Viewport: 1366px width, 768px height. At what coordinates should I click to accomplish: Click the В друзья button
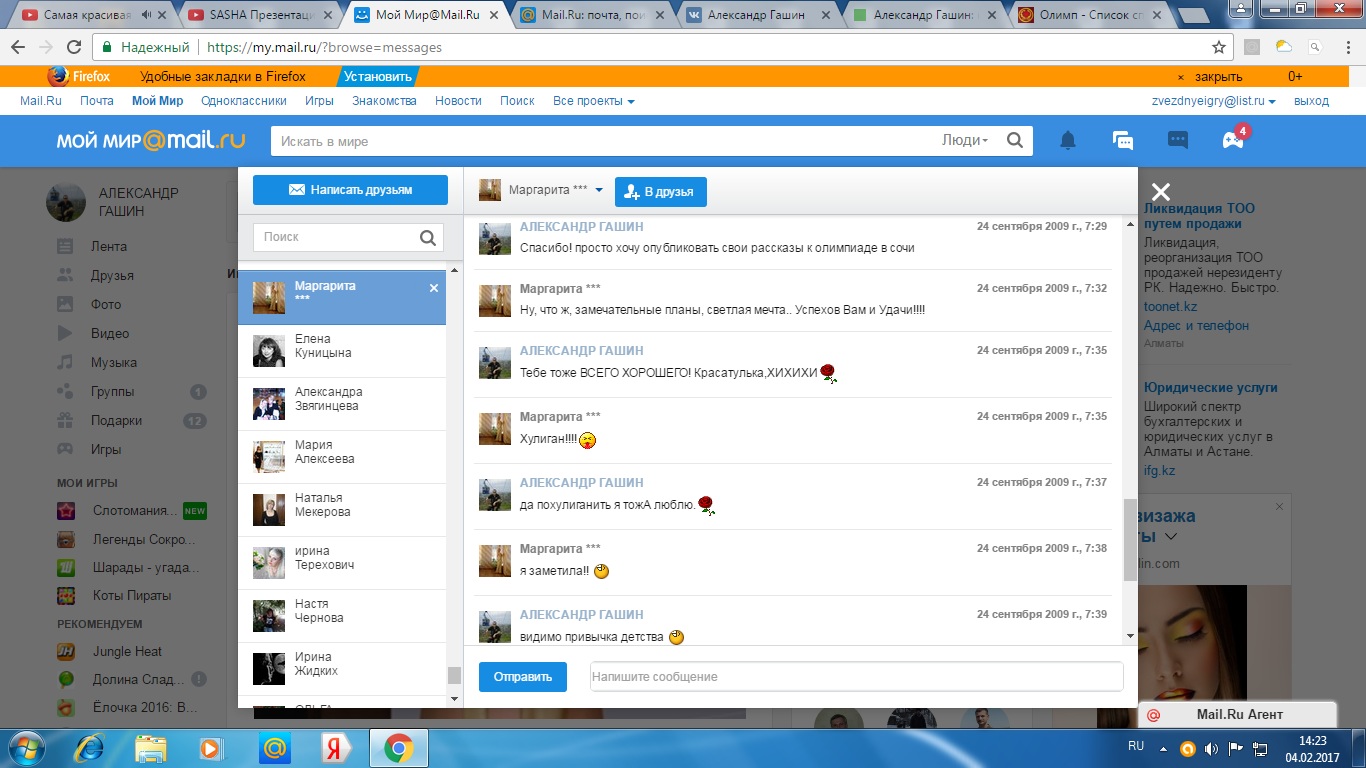661,192
